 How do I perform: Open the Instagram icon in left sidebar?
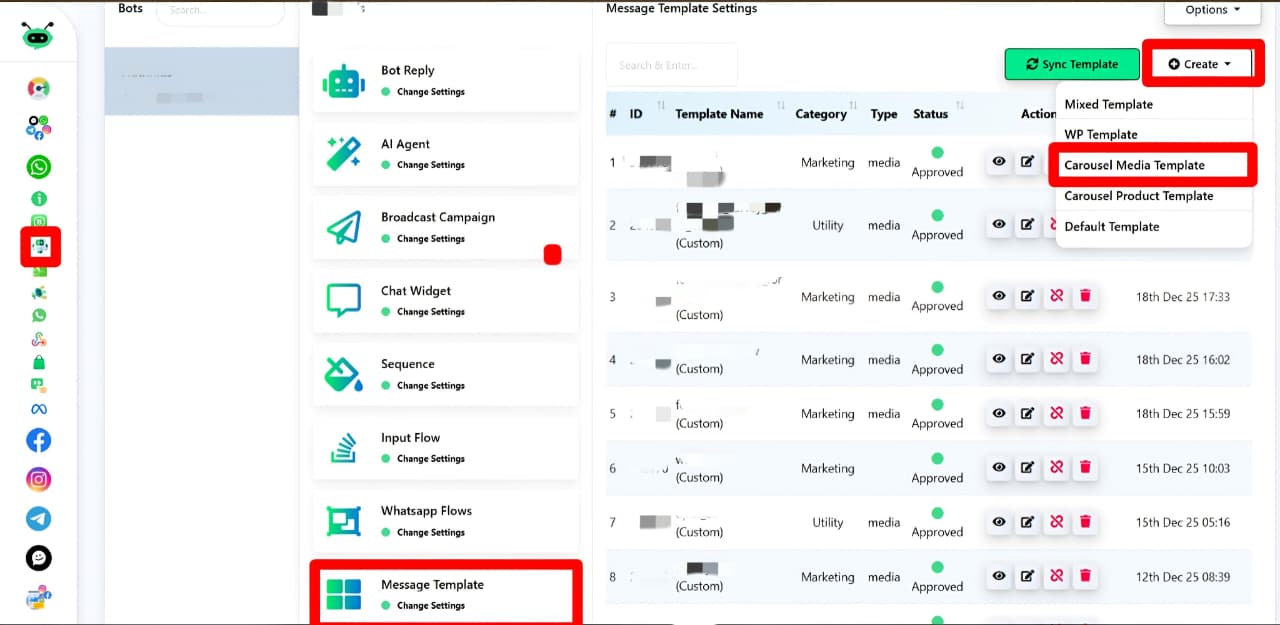pyautogui.click(x=39, y=479)
